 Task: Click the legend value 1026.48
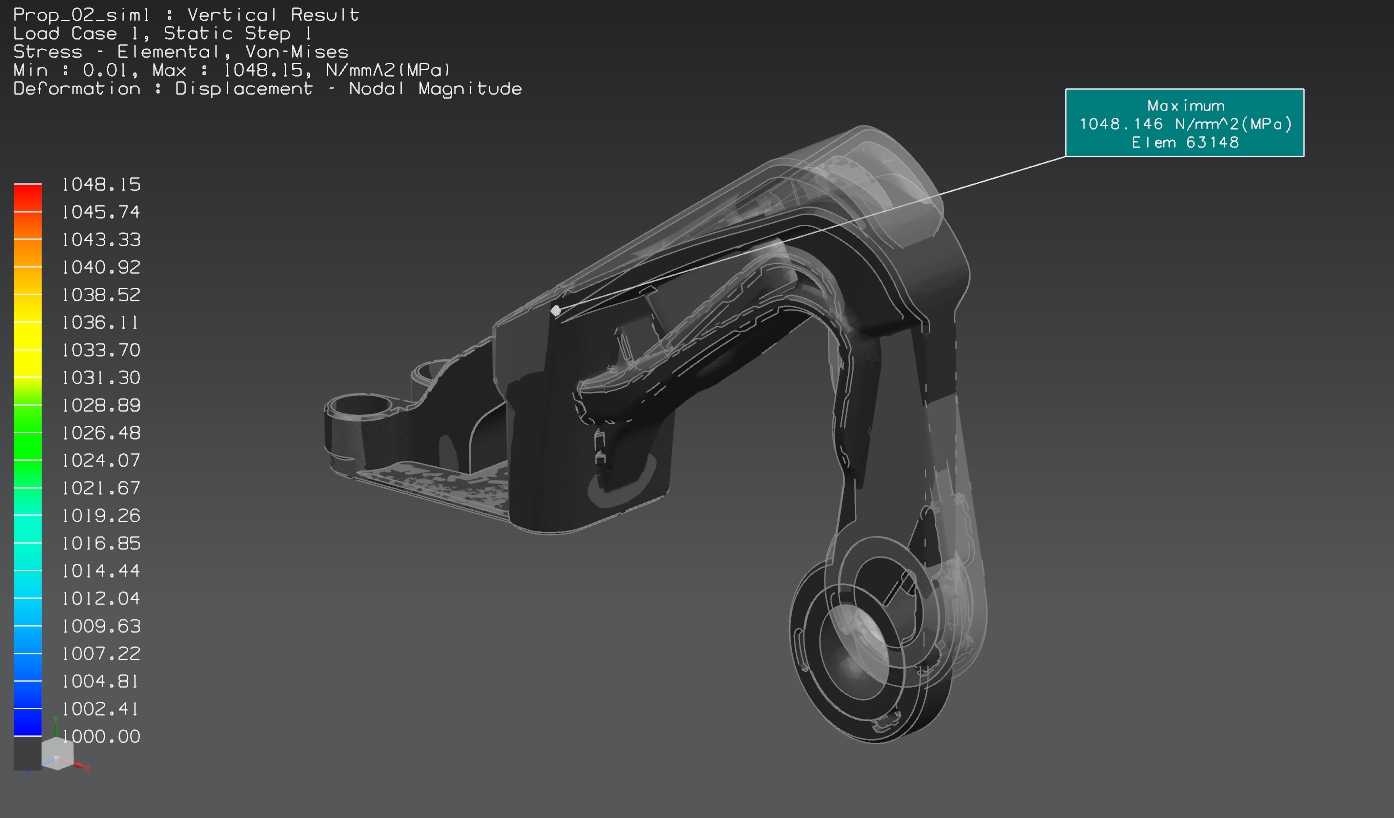click(101, 433)
